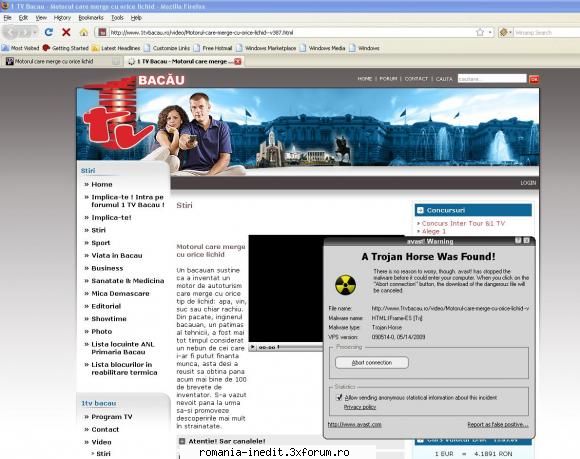This screenshot has width=580, height=459.
Task: Open Lista locuinte ANL Primaria Bacau link
Action: (x=123, y=348)
